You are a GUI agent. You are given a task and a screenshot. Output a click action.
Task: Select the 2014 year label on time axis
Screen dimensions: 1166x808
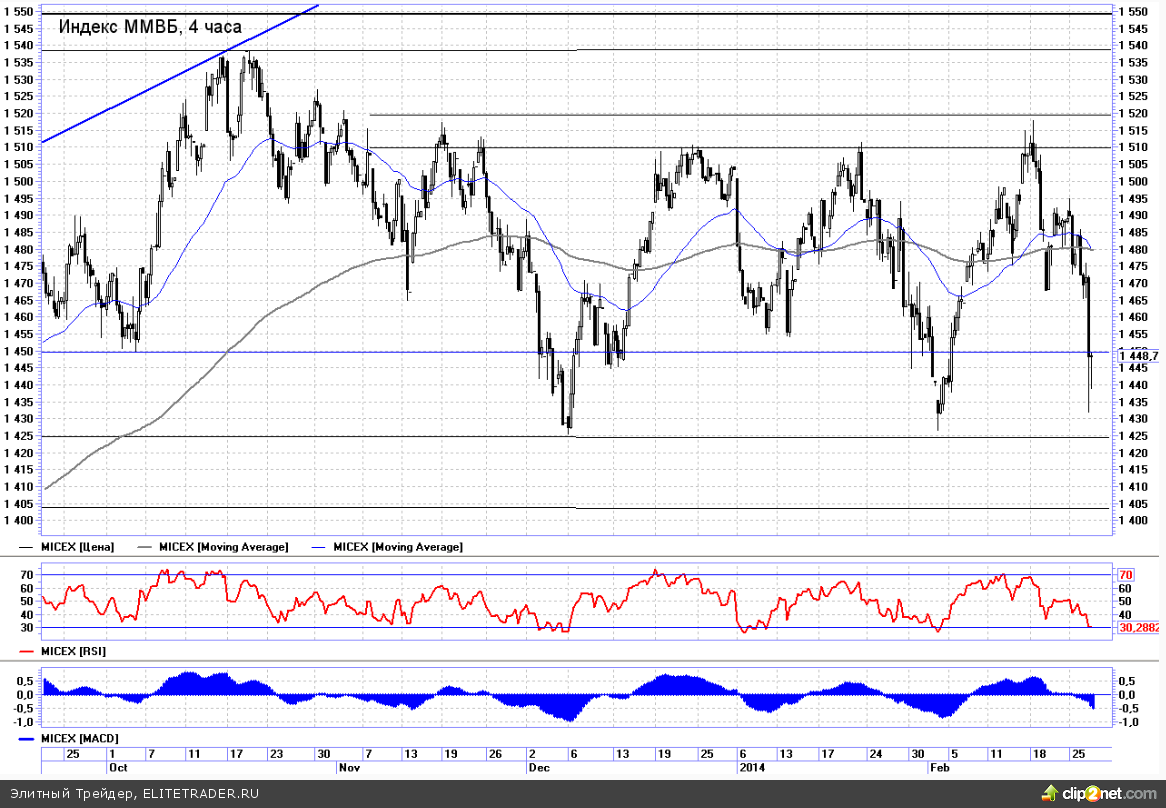[x=751, y=767]
